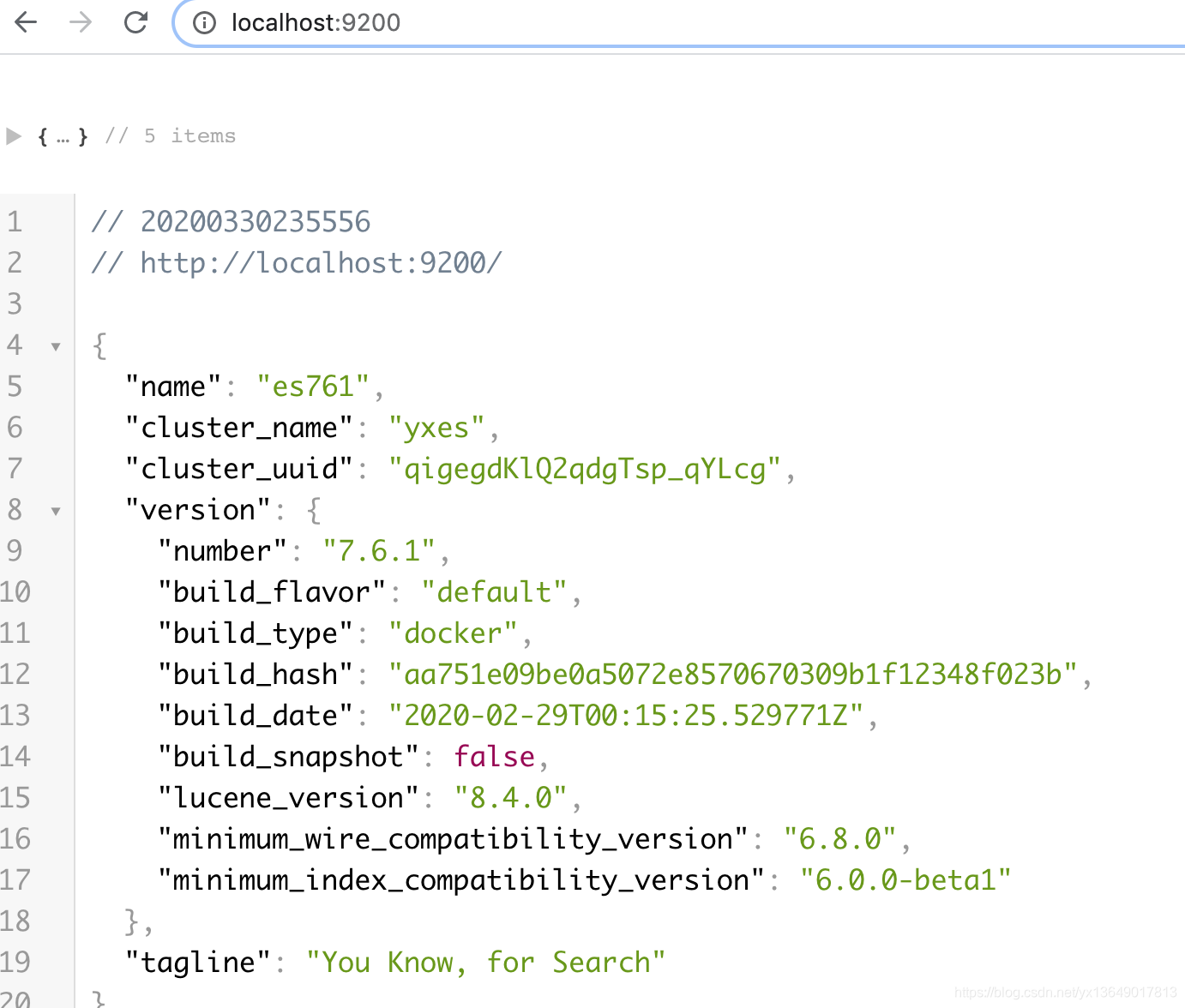The image size is (1185, 1008).
Task: Reload the localhost:9200 page
Action: (x=135, y=22)
